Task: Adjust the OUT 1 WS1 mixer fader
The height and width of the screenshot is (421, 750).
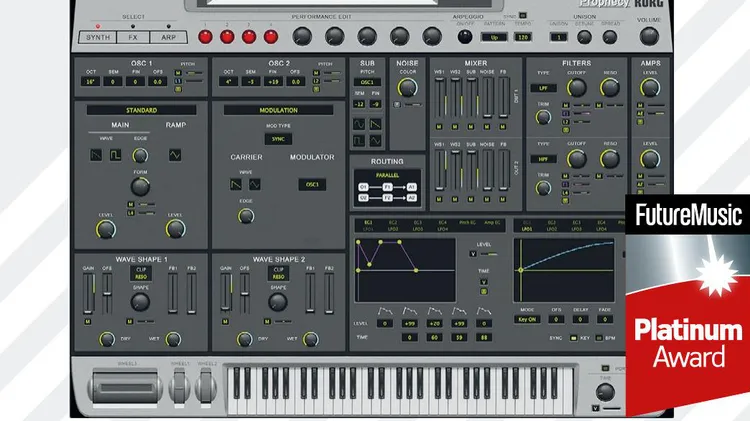Action: [x=439, y=98]
